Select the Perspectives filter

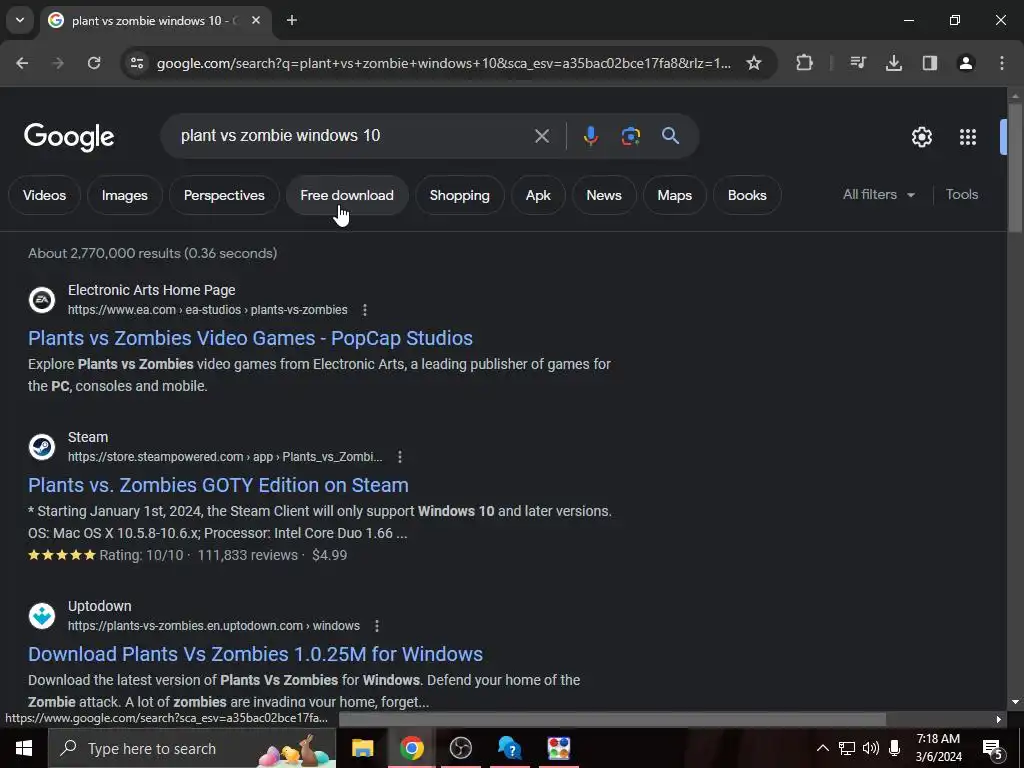pyautogui.click(x=224, y=195)
